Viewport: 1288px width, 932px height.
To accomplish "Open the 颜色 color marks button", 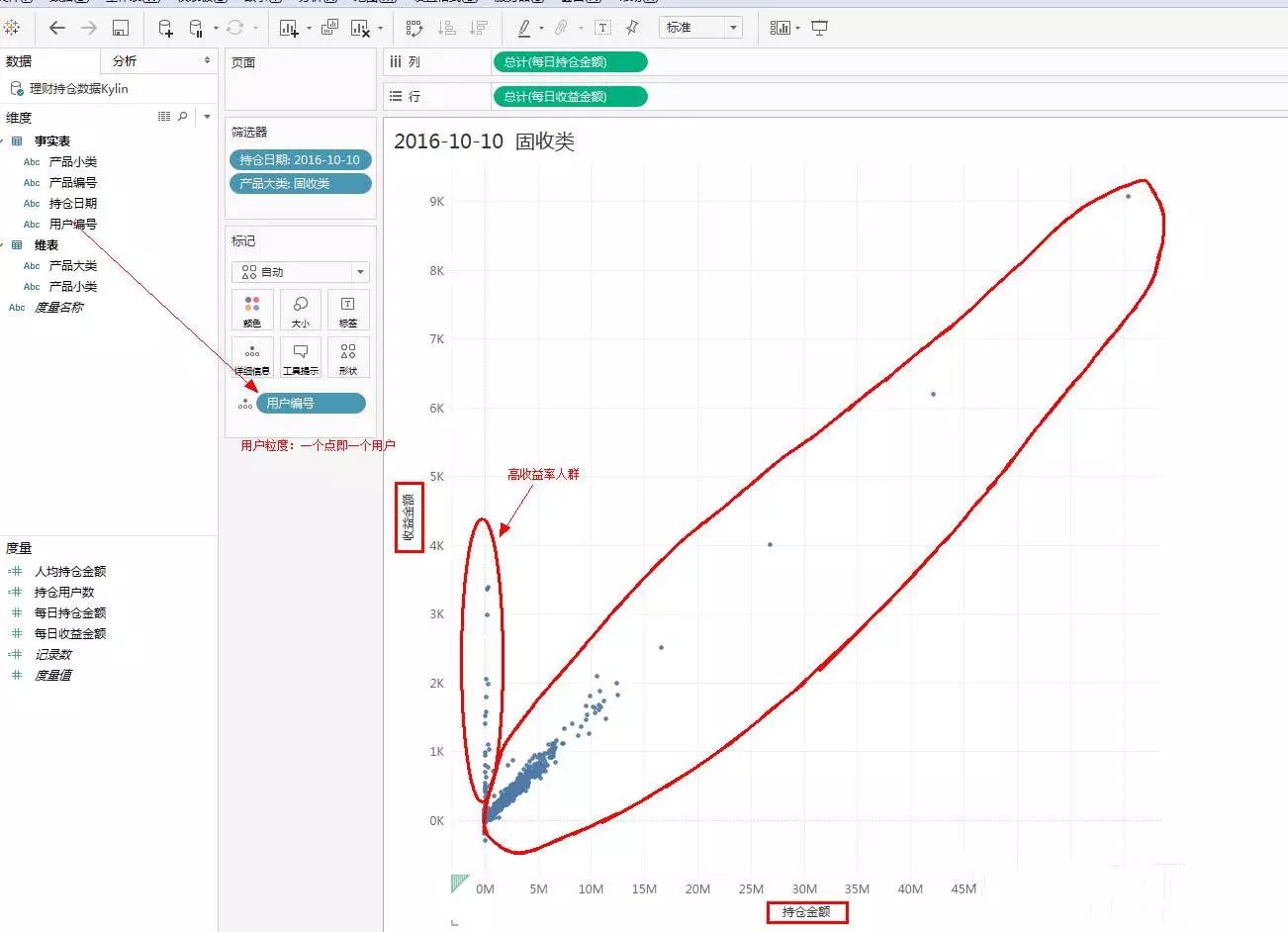I will pyautogui.click(x=252, y=310).
